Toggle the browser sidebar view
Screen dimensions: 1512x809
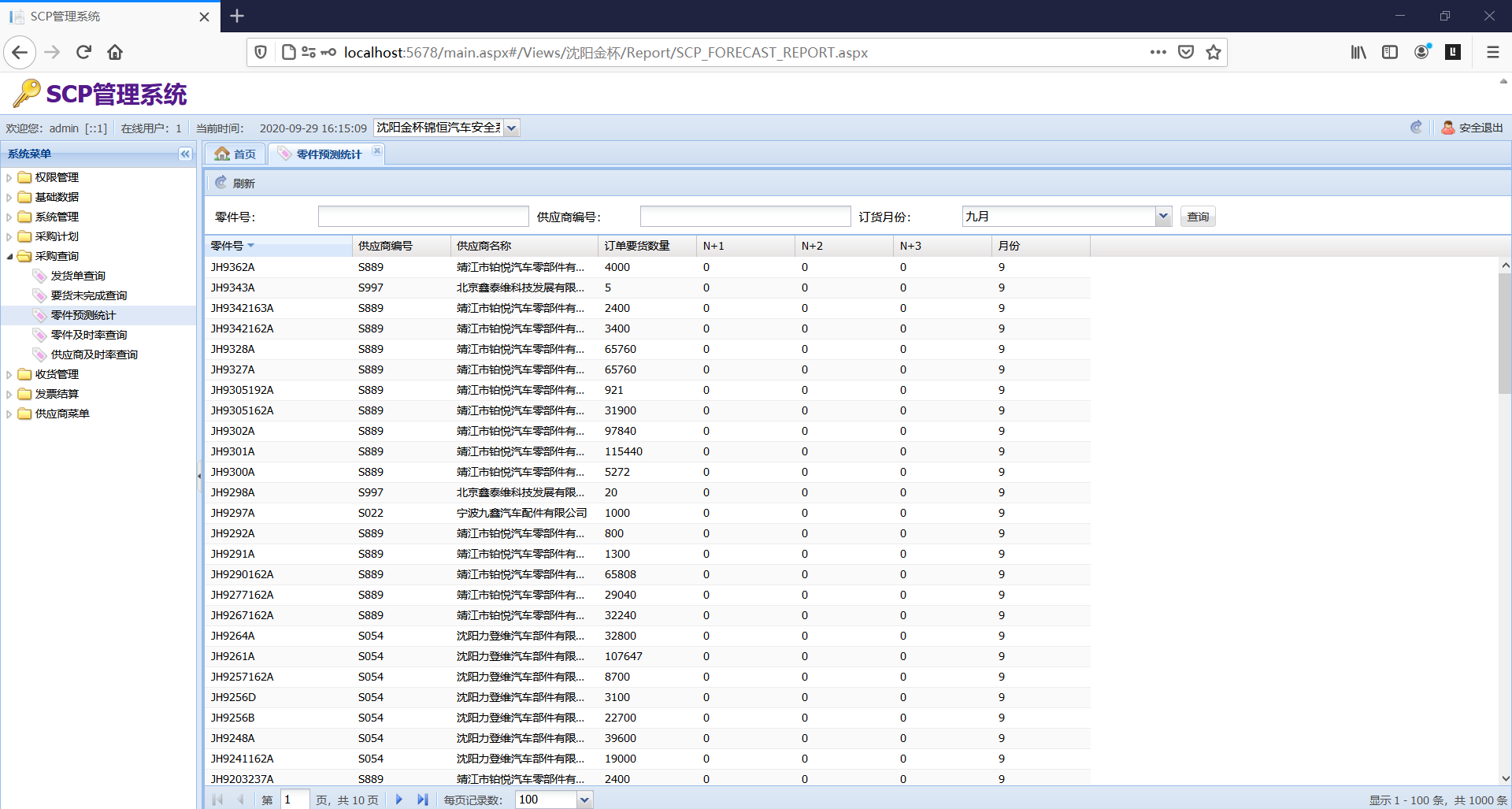pos(1390,53)
